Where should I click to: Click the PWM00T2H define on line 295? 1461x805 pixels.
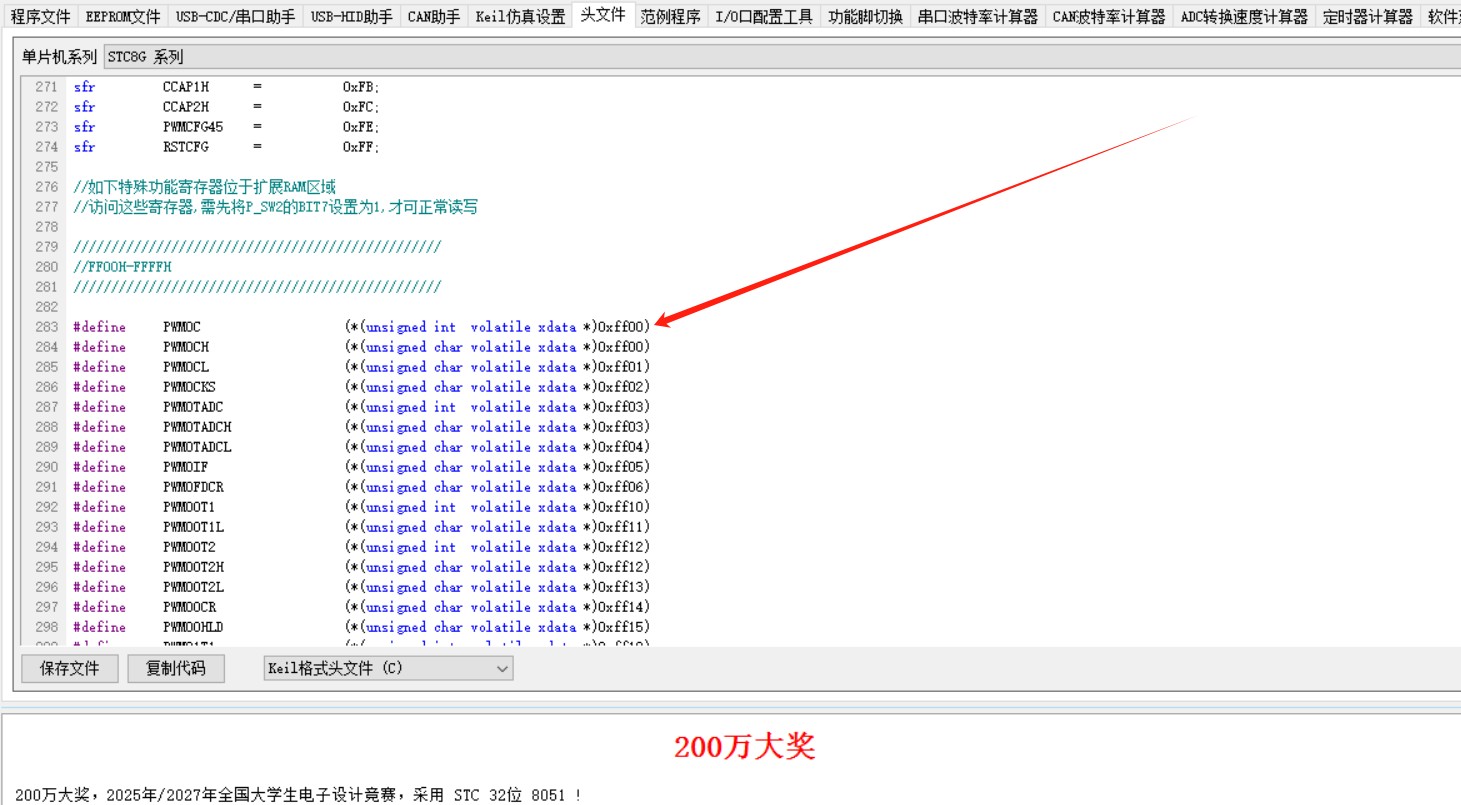click(193, 567)
